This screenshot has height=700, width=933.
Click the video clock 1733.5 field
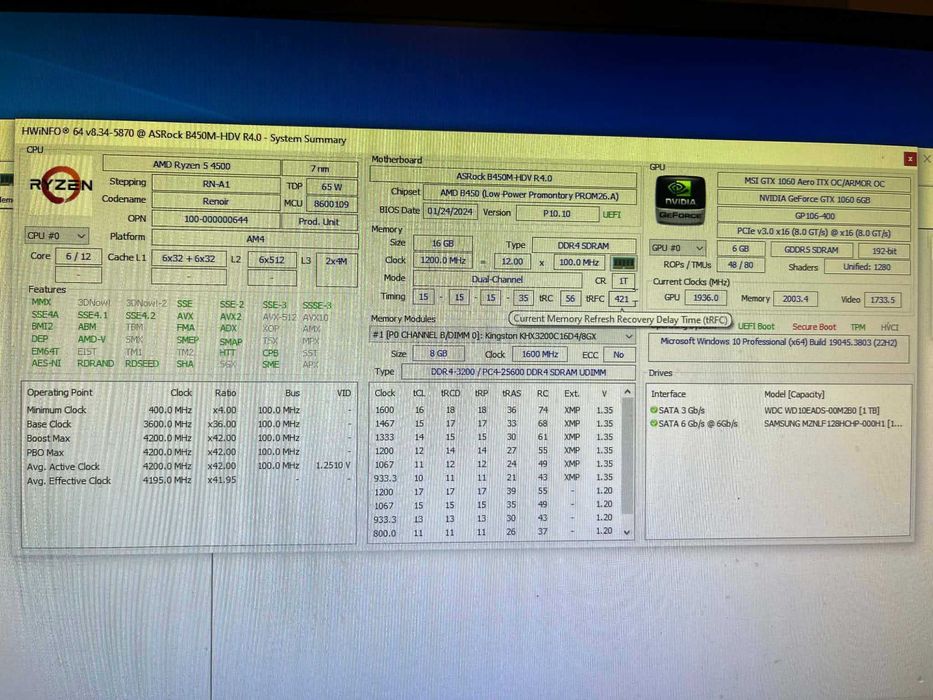point(882,299)
